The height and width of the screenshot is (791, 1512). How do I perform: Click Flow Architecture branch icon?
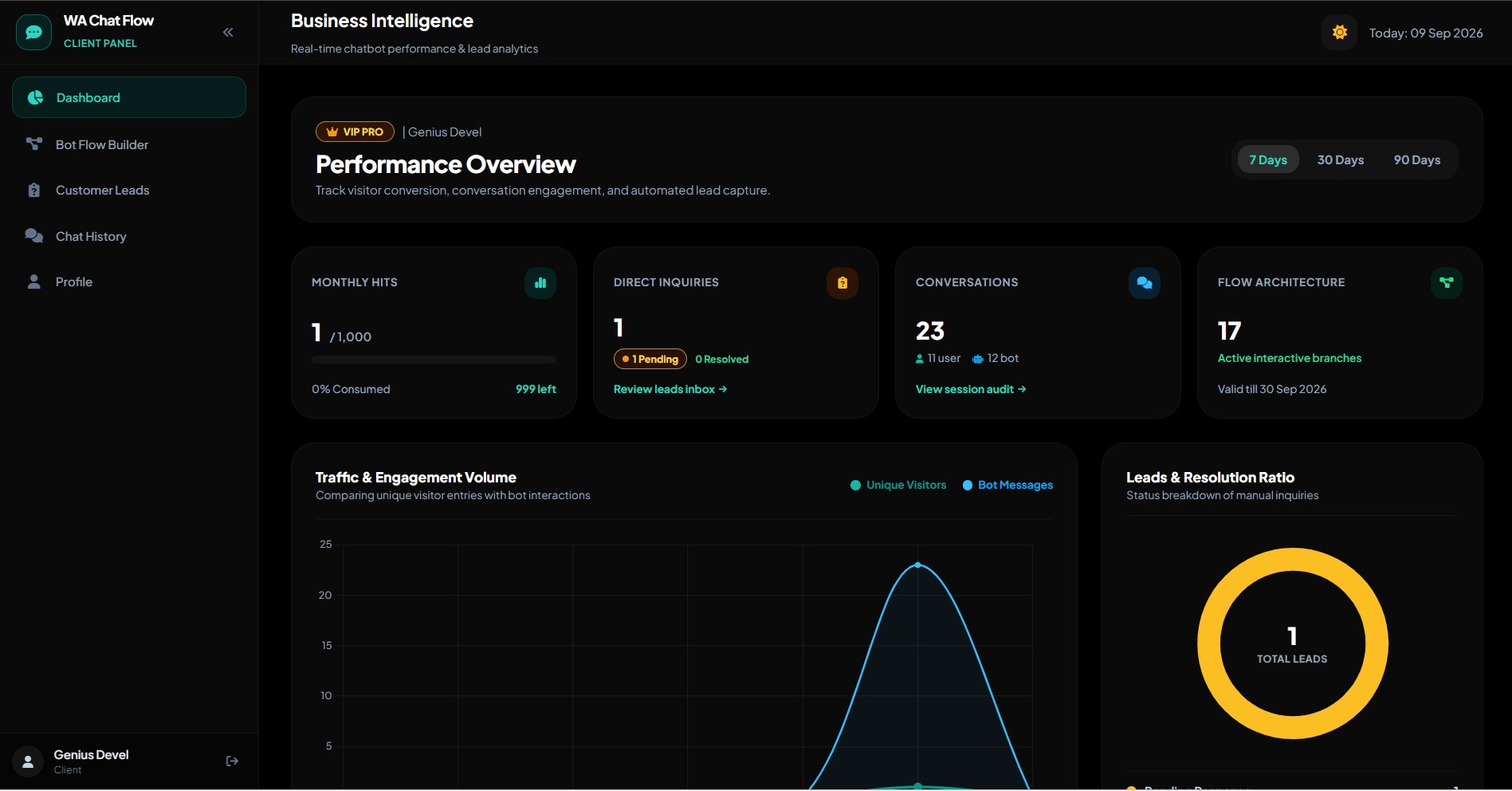point(1447,282)
